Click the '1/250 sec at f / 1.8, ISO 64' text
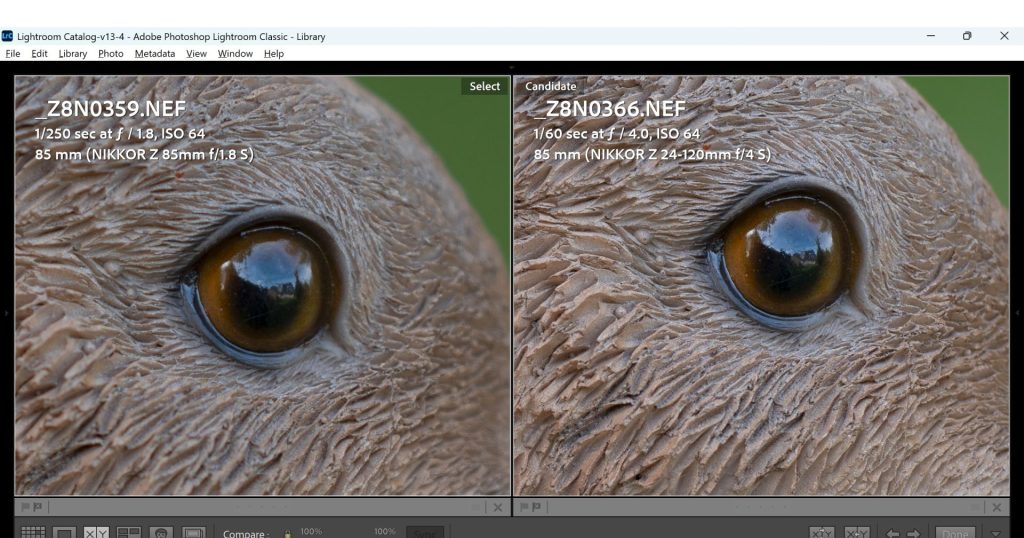 tap(120, 134)
